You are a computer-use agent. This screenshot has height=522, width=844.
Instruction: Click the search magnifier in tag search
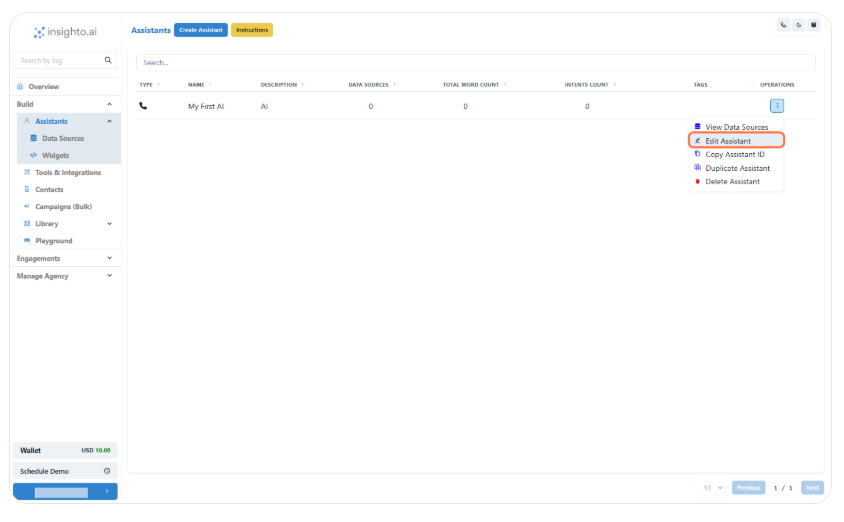[108, 60]
